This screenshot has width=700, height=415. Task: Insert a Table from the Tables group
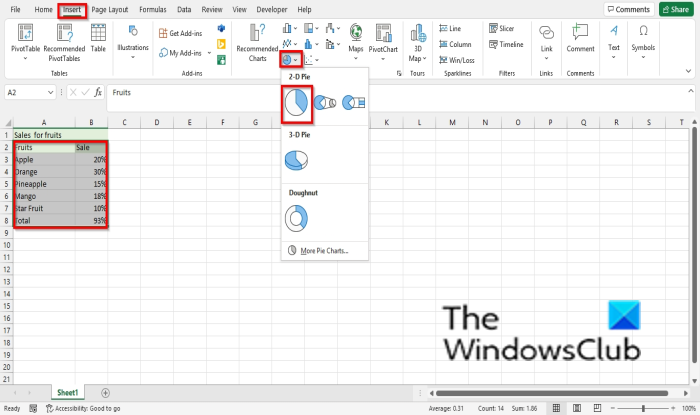pos(98,38)
